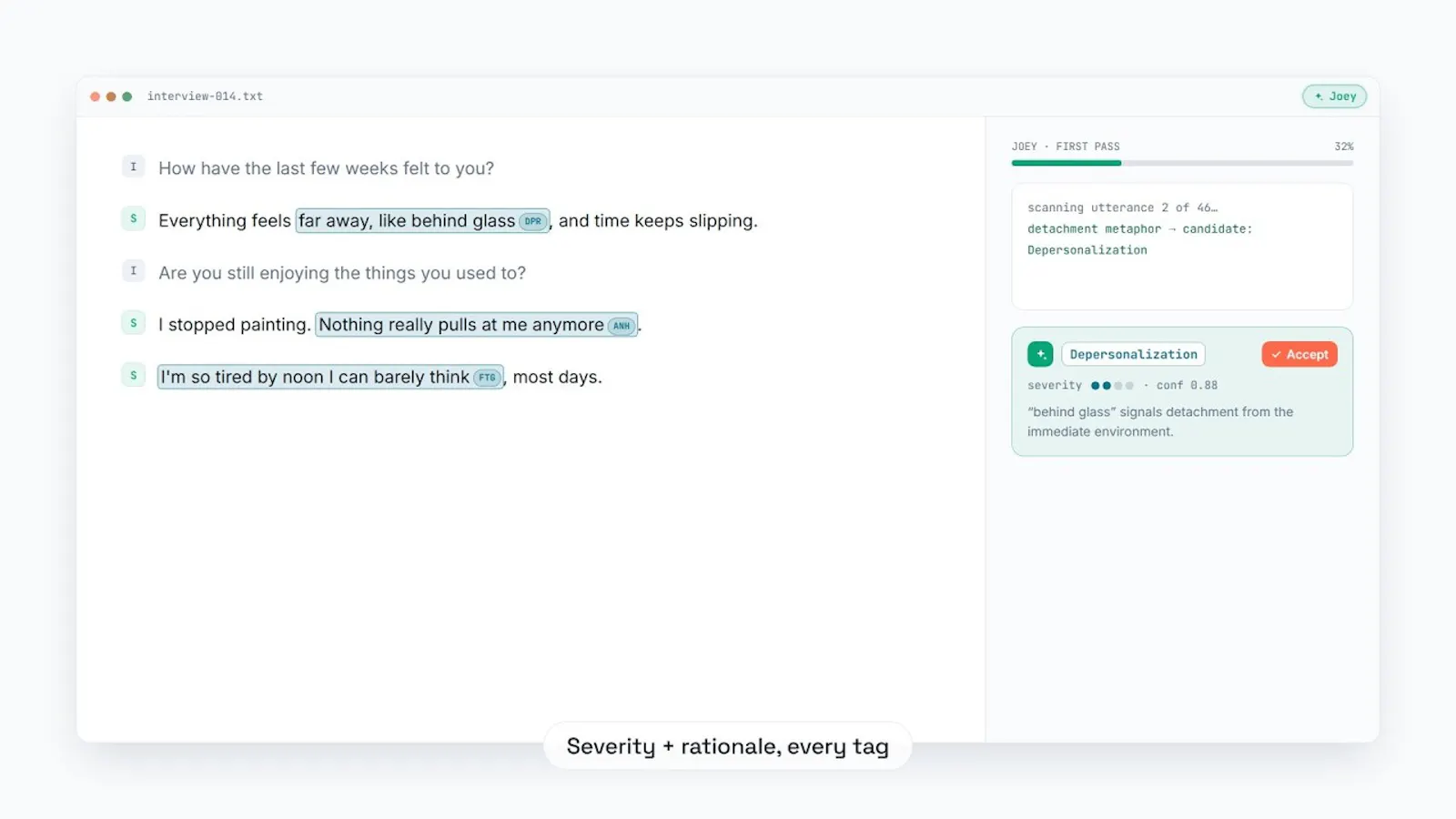
Task: Click the "JOEY · FIRST PASS" header
Action: [1066, 147]
